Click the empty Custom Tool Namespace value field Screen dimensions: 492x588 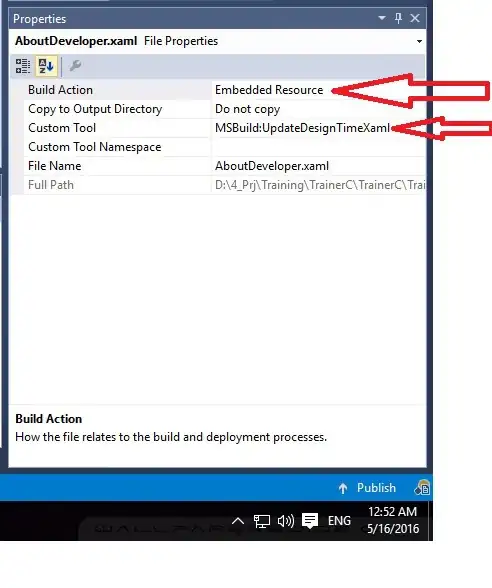tap(319, 147)
